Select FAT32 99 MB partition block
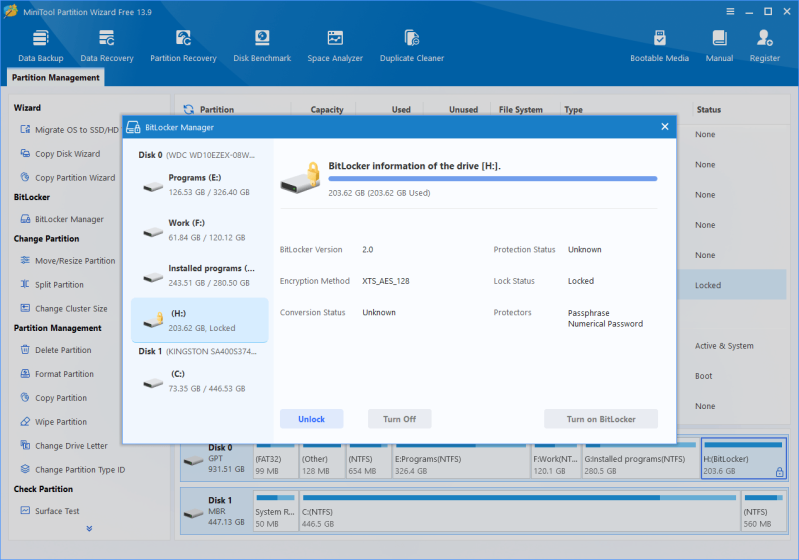 [x=276, y=460]
